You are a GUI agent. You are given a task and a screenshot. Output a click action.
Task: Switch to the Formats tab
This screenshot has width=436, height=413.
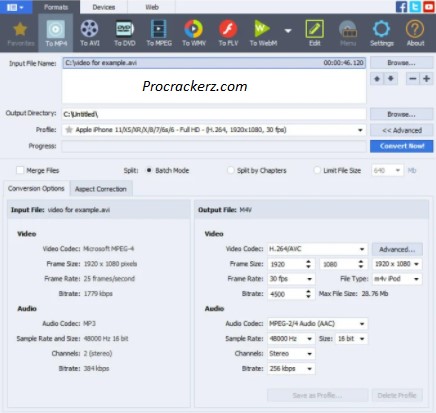point(56,7)
